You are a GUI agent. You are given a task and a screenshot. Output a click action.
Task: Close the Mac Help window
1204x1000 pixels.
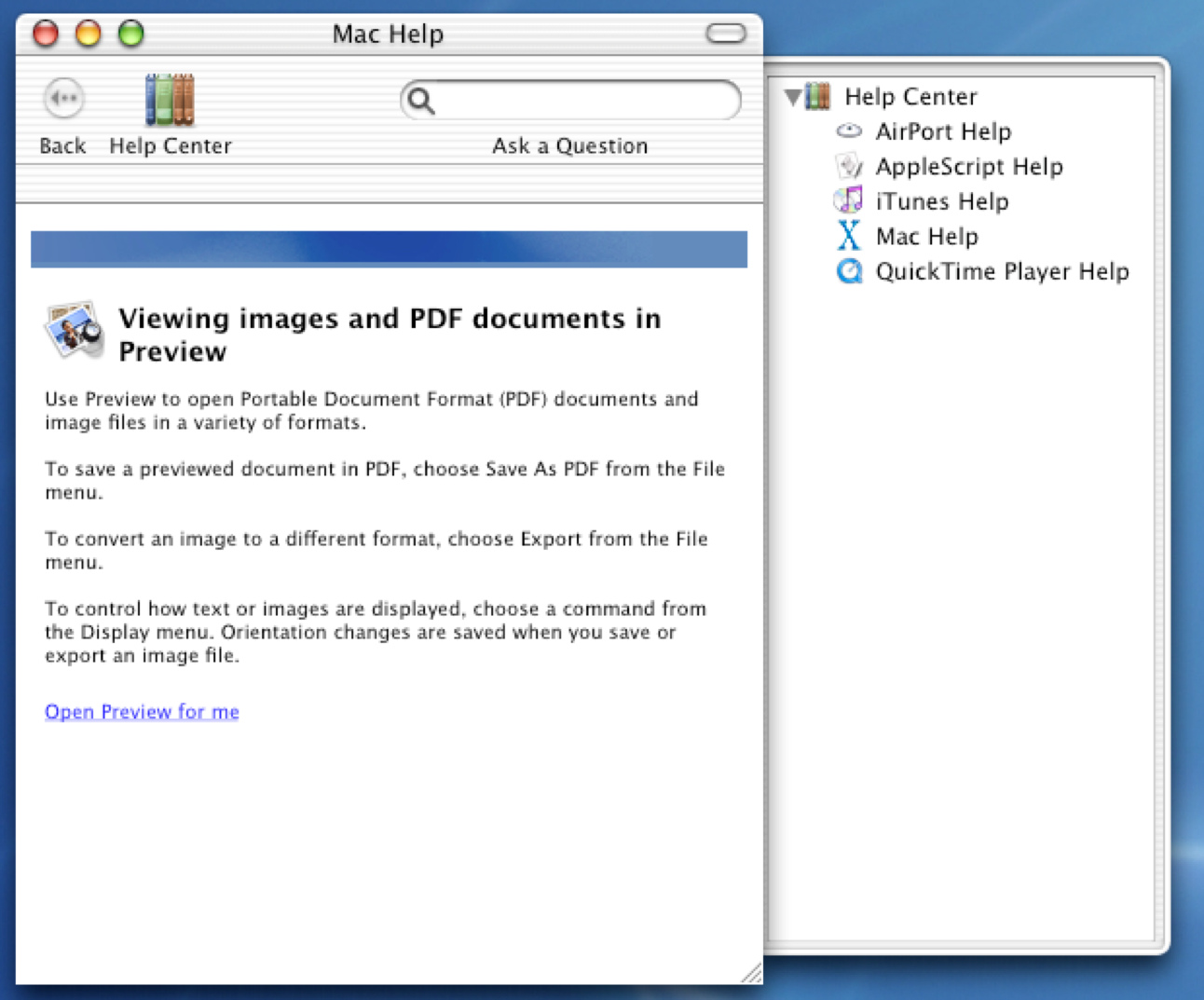click(x=46, y=34)
